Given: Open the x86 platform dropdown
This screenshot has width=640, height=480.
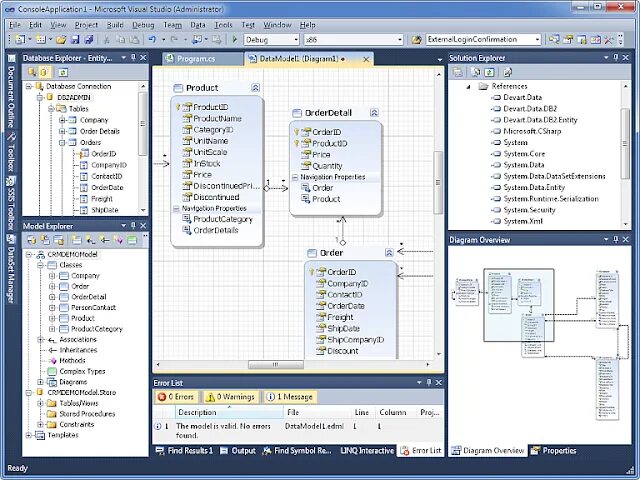Looking at the screenshot, I should [x=400, y=40].
